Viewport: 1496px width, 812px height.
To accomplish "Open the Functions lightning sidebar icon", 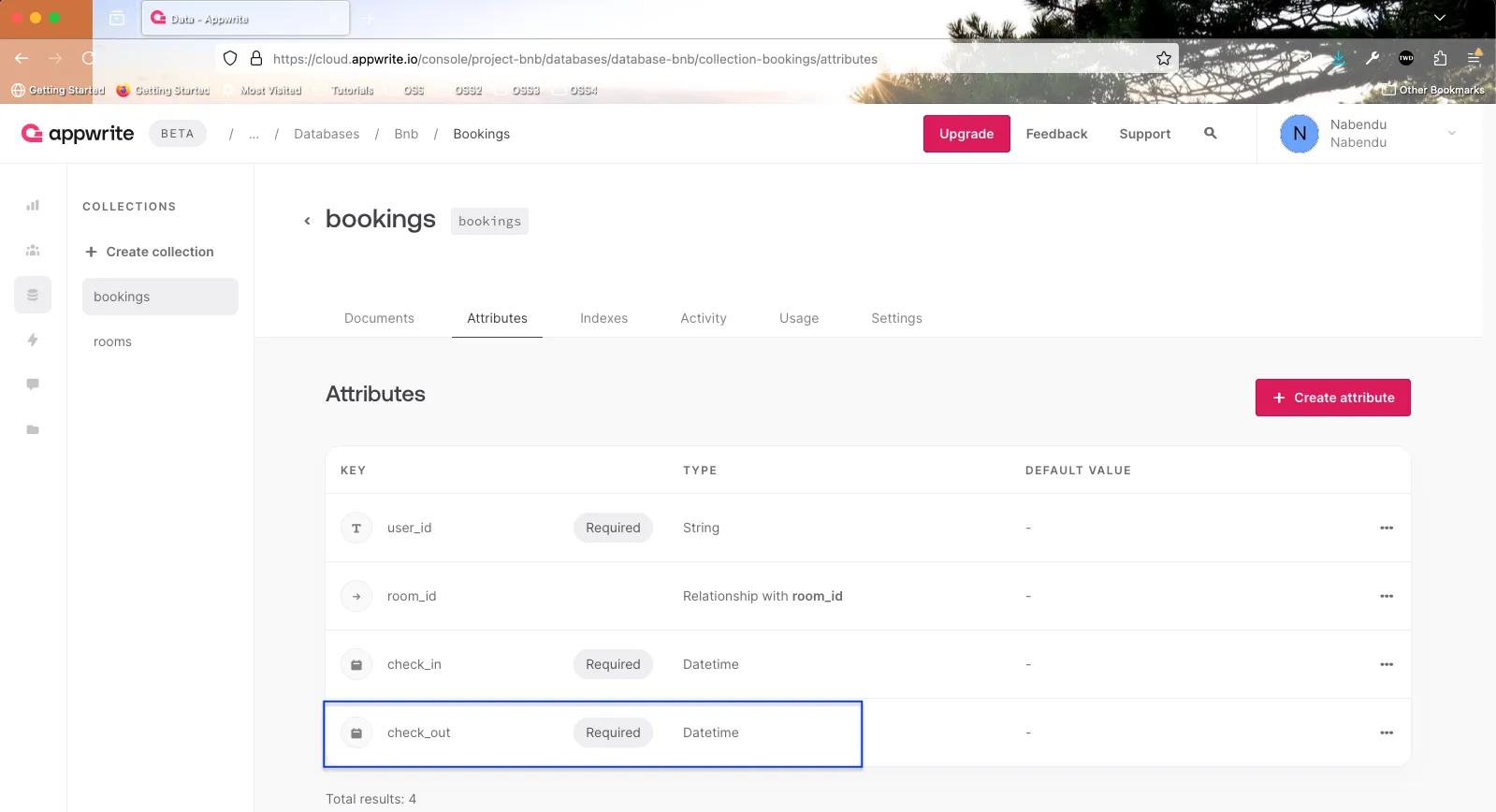I will pyautogui.click(x=33, y=340).
